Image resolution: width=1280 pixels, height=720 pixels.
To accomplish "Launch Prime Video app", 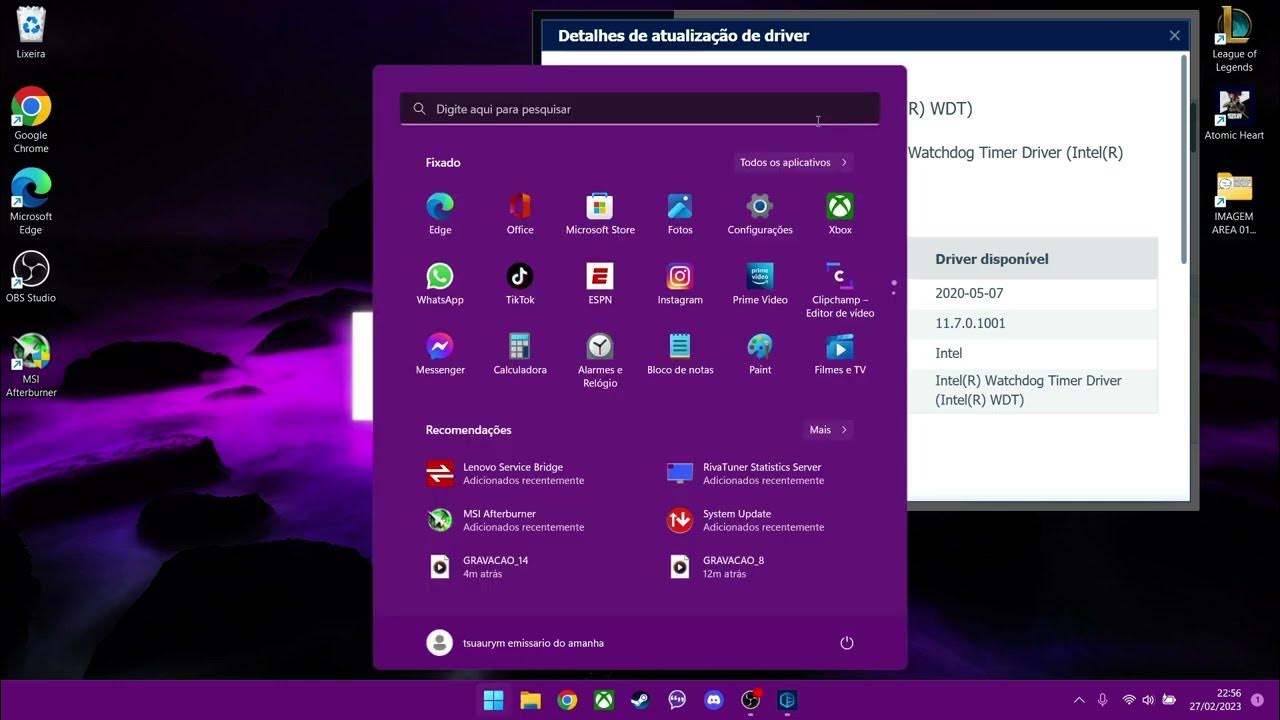I will [x=760, y=285].
